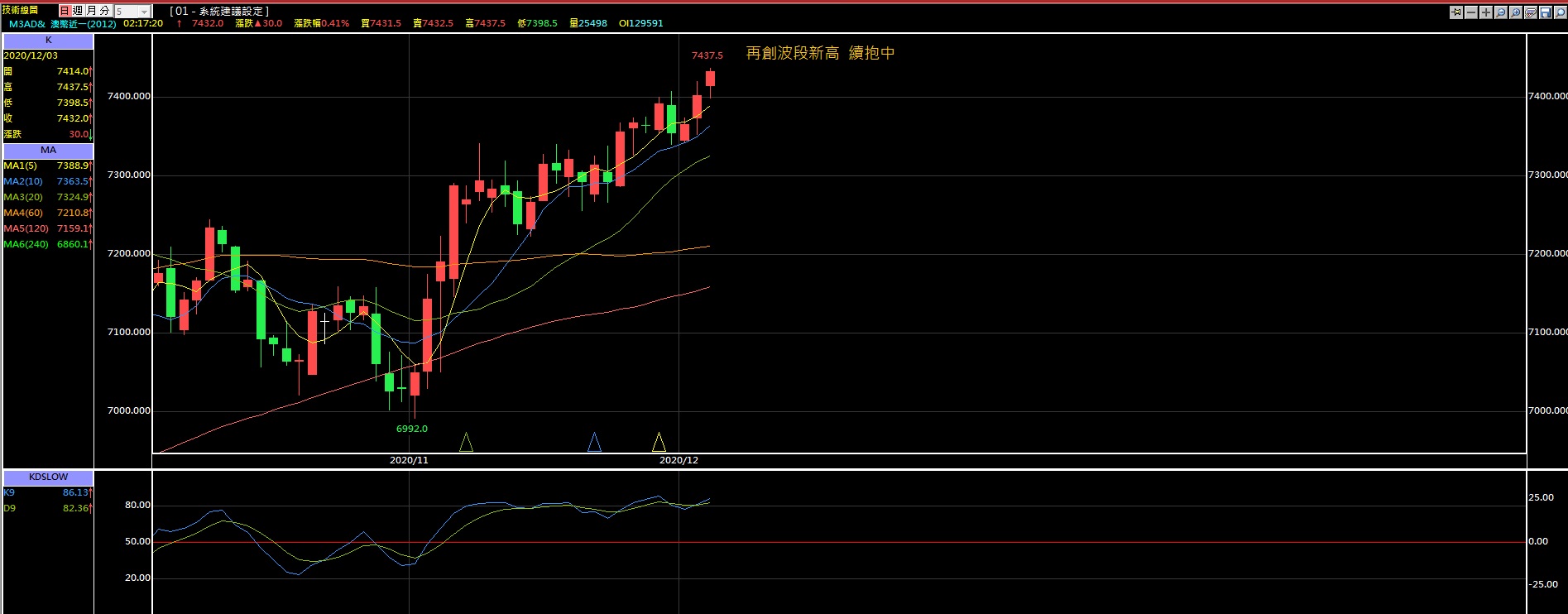
Task: Click the high price 7437.5 row in K panel
Action: (x=48, y=87)
